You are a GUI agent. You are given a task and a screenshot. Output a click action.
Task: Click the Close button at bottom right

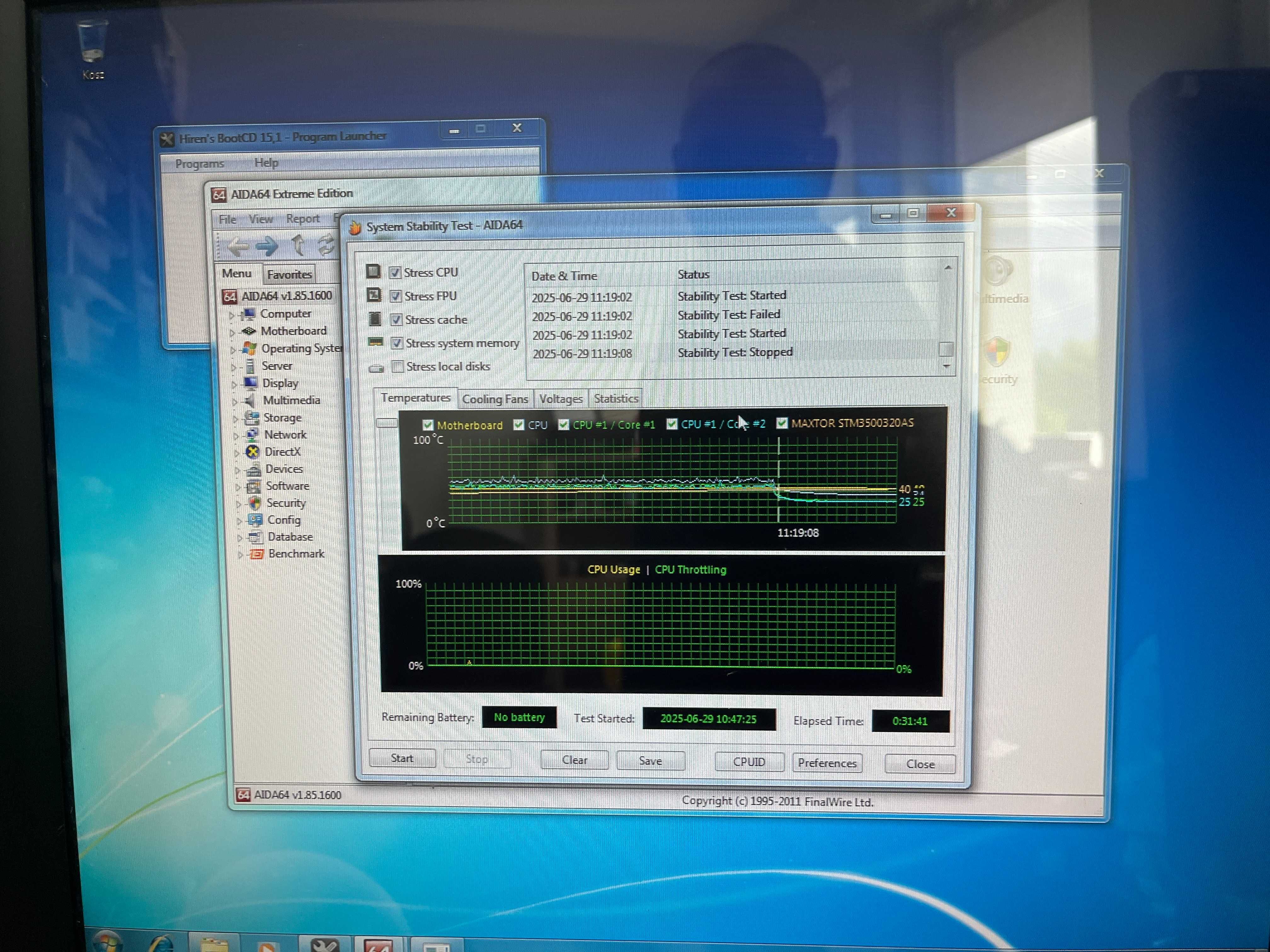coord(920,764)
